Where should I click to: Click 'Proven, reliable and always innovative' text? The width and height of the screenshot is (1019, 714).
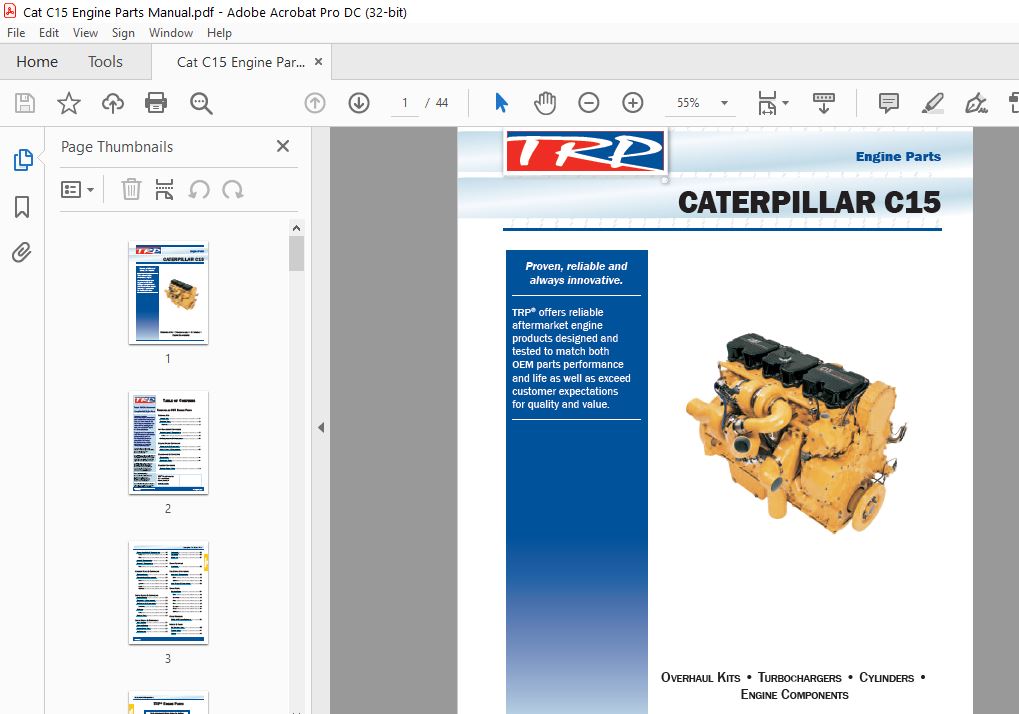click(x=576, y=273)
